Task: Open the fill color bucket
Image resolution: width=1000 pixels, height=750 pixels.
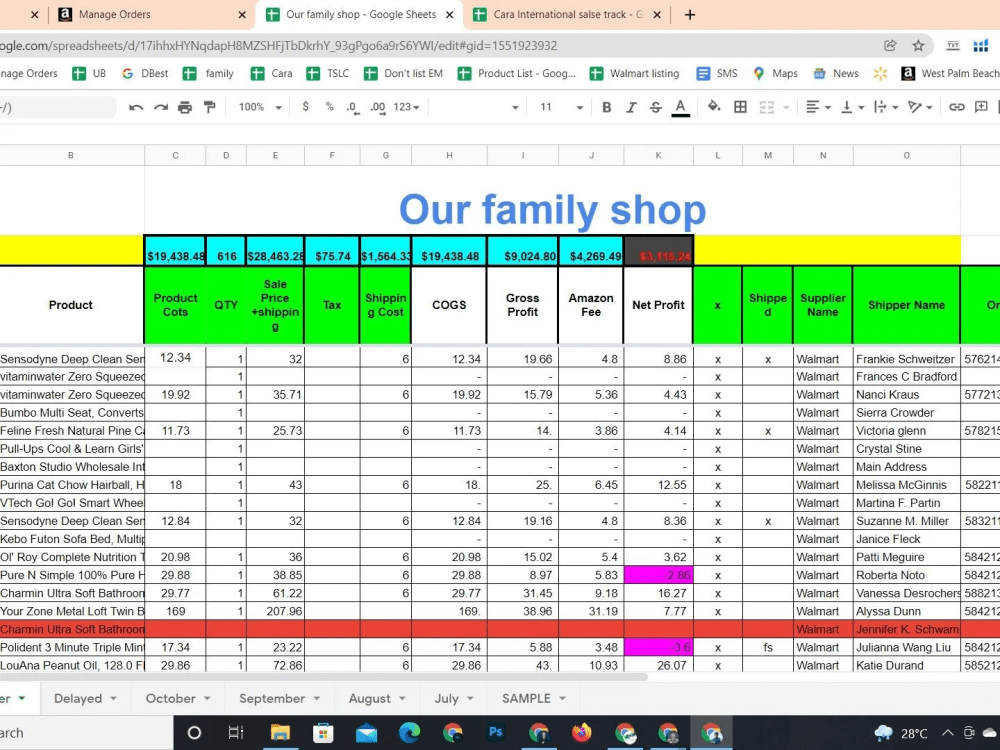Action: tap(714, 107)
